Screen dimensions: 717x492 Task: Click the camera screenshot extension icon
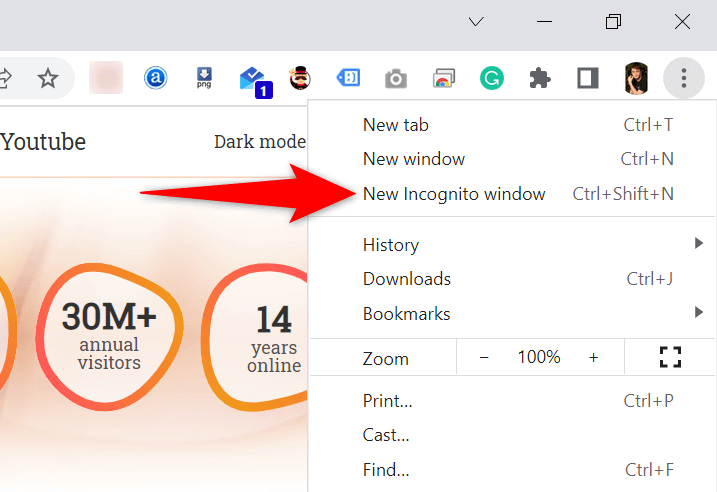(396, 79)
